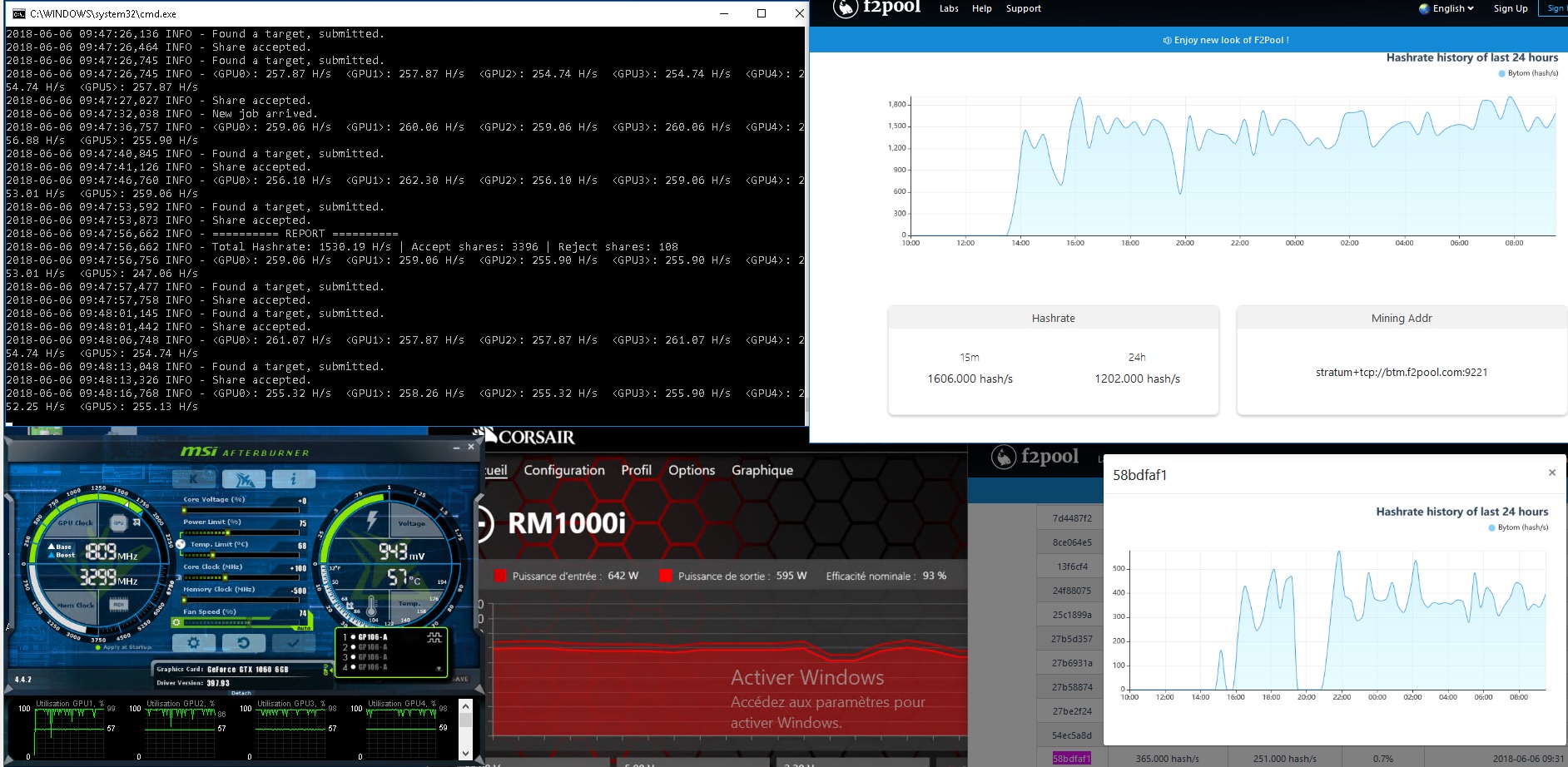
Task: Click the globe icon next to English
Action: pyautogui.click(x=1424, y=8)
